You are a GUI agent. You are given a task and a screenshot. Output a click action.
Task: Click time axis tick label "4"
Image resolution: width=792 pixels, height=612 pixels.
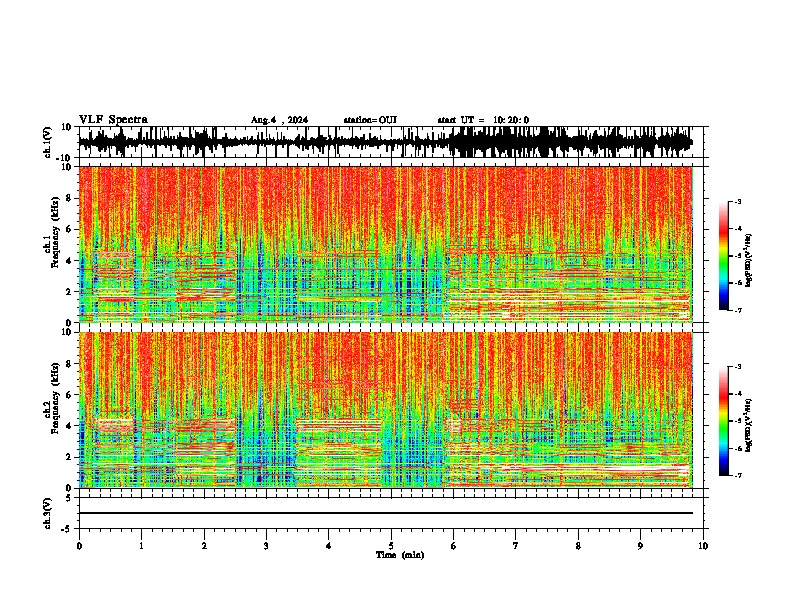click(x=329, y=546)
